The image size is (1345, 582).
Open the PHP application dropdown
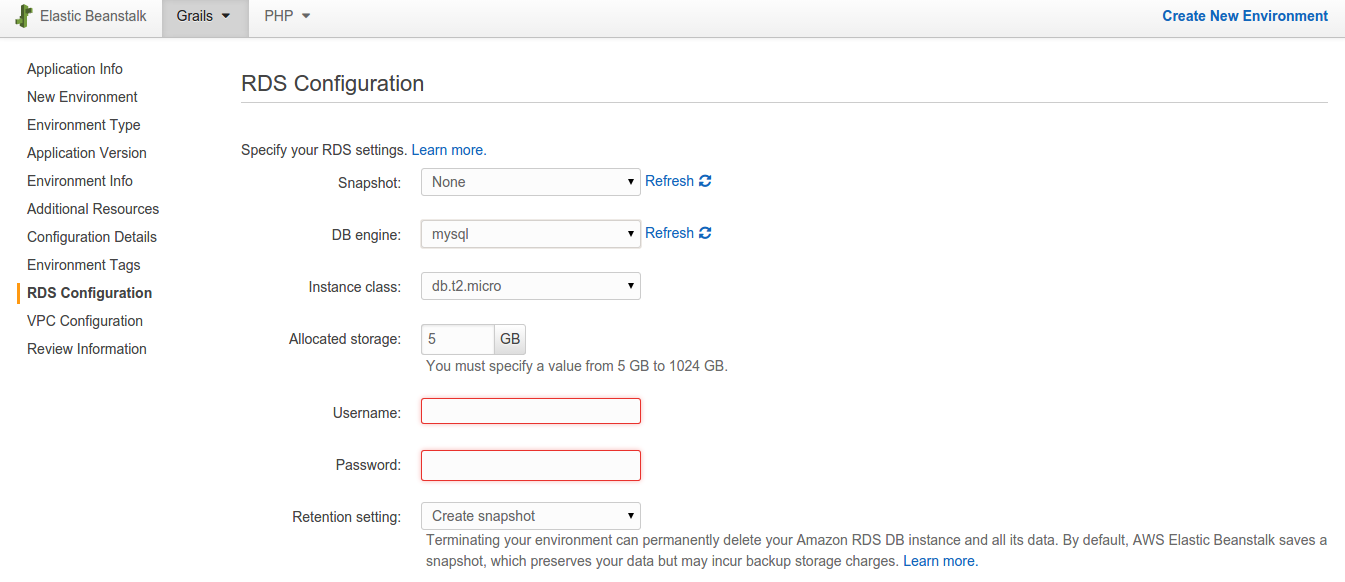287,17
